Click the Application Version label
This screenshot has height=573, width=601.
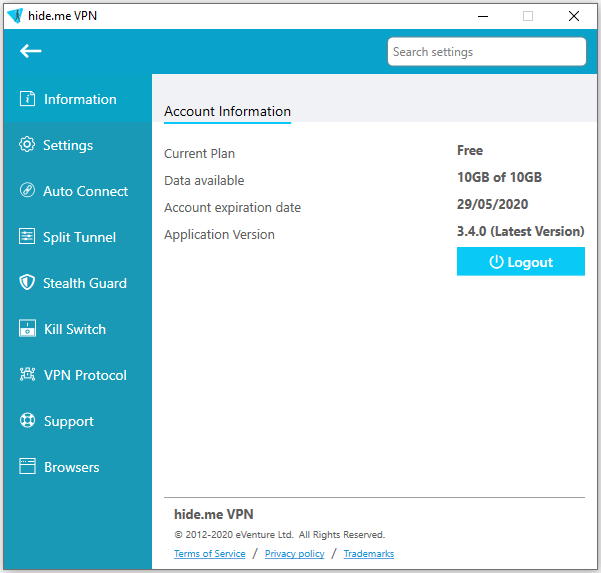219,235
